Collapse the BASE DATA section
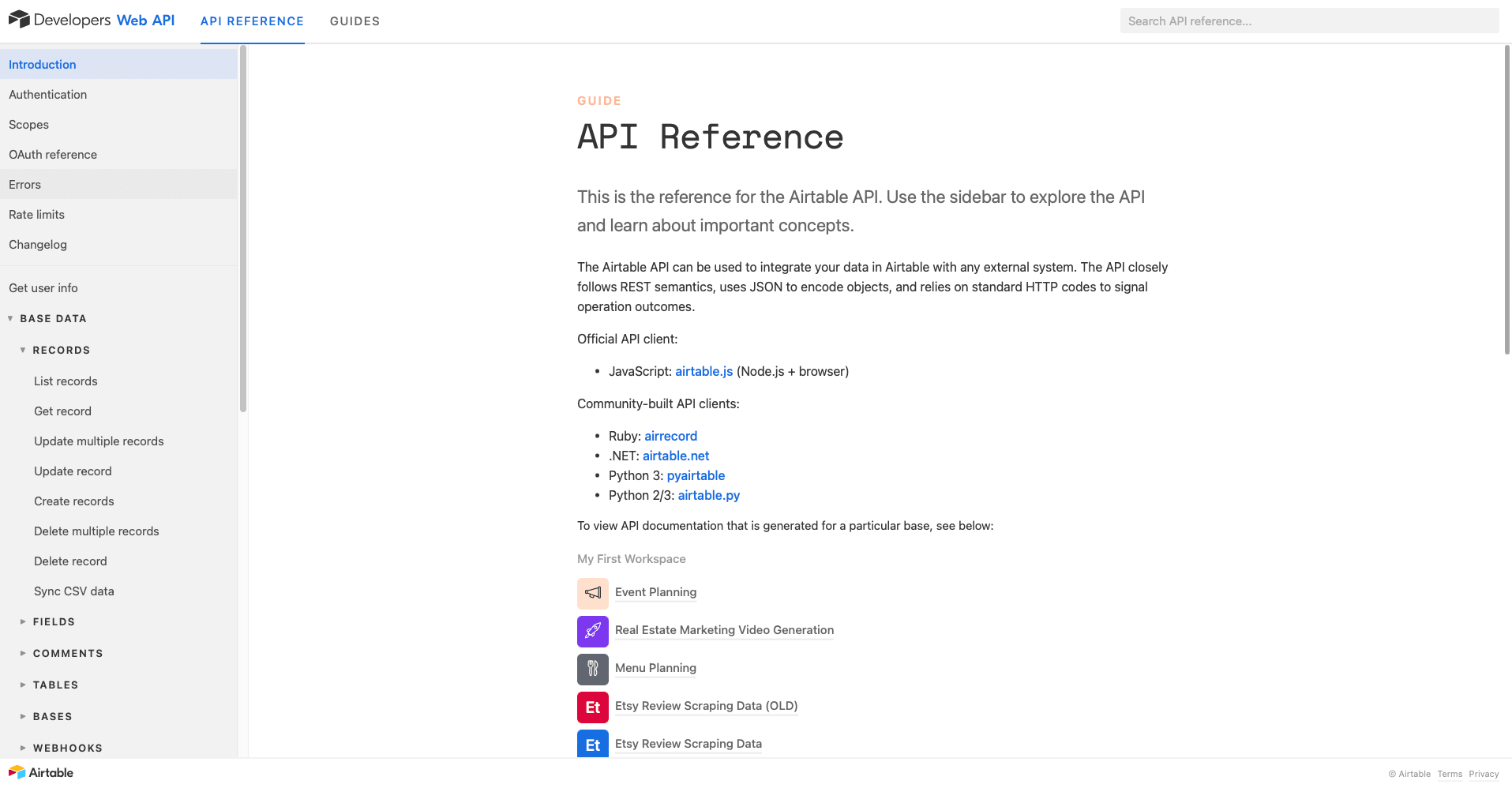 10,319
